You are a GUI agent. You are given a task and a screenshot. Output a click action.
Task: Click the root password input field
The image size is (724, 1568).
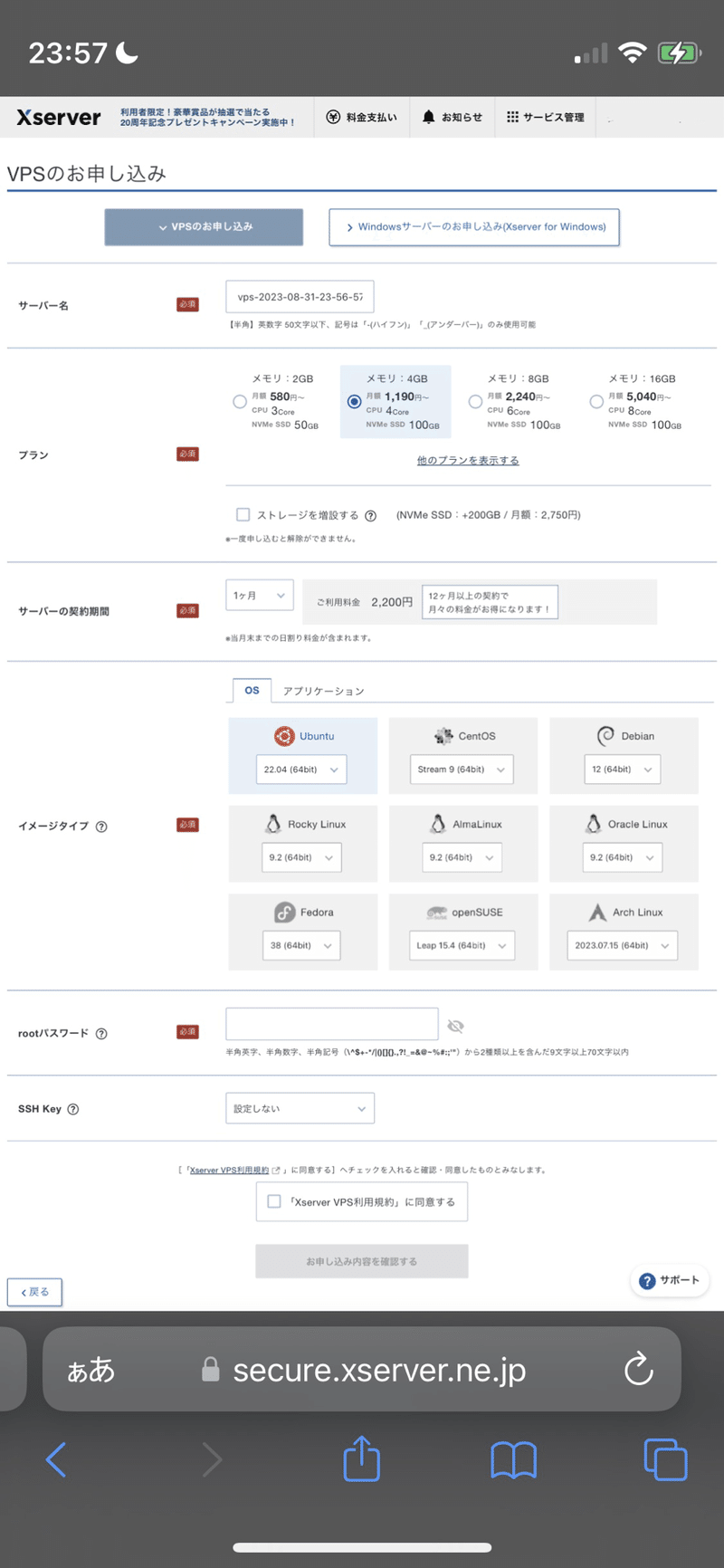(332, 1025)
